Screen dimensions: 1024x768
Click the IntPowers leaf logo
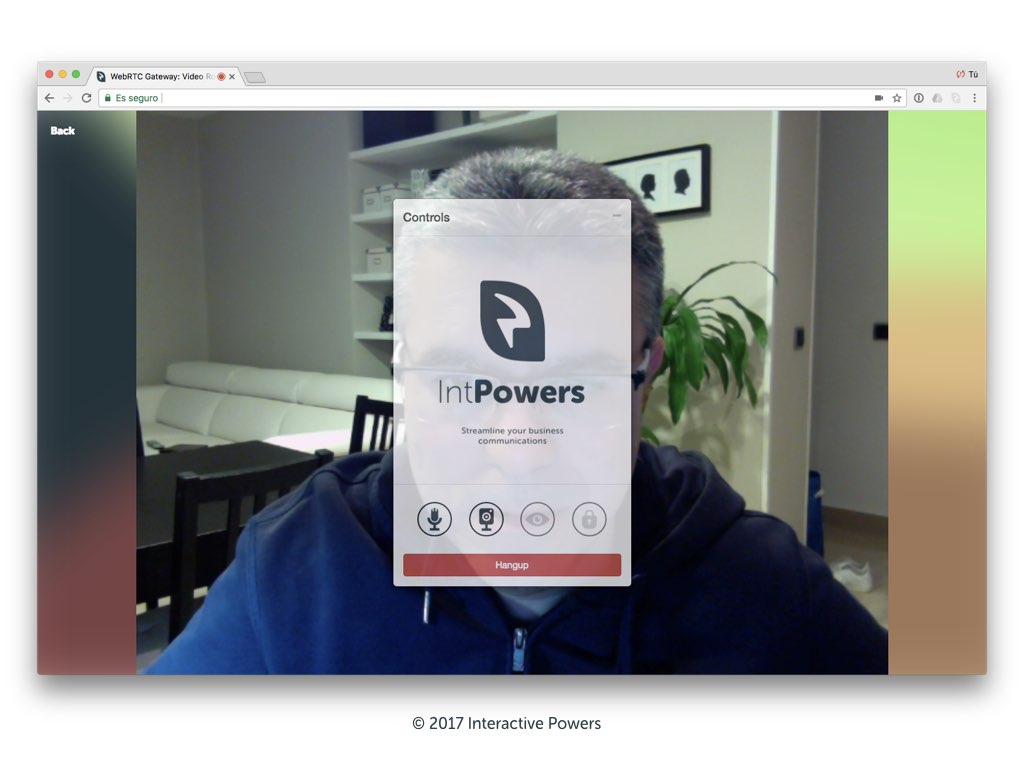point(512,321)
